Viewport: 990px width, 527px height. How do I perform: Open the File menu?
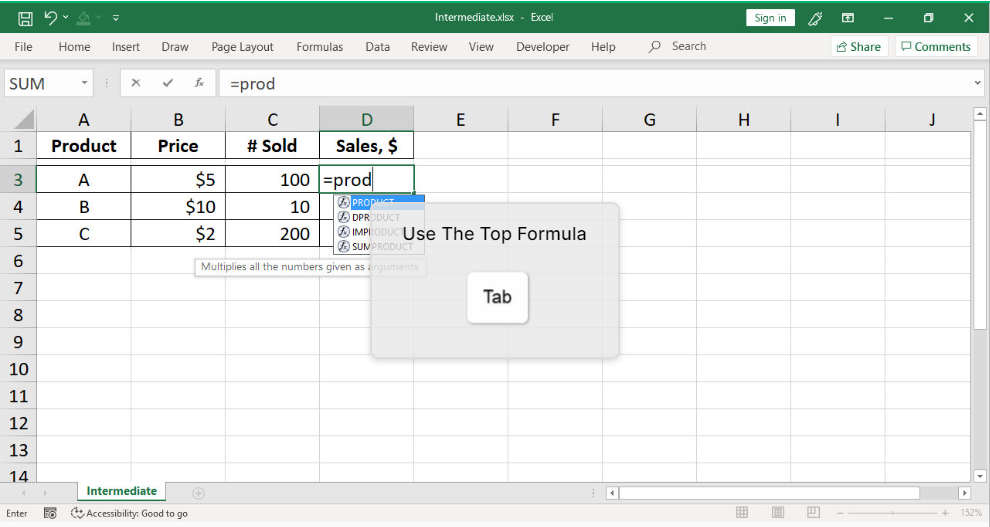pos(23,47)
